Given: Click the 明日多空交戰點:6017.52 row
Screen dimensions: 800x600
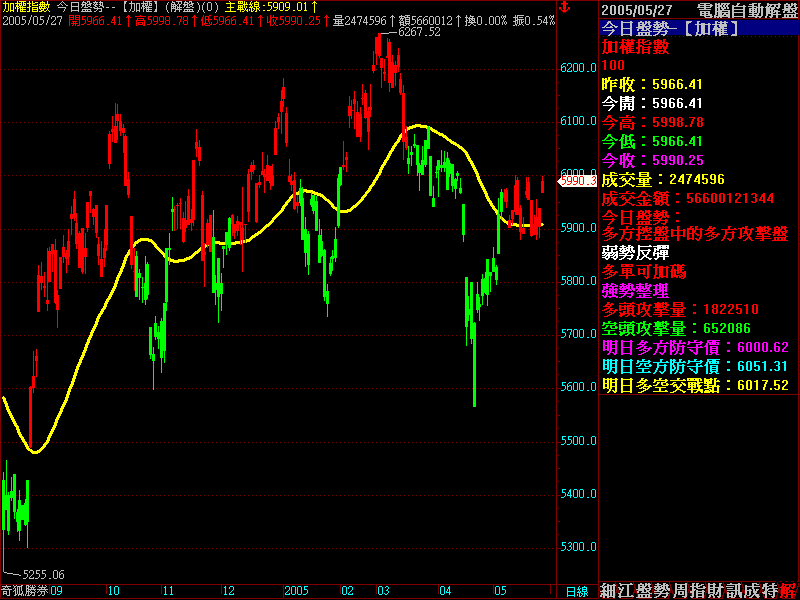Looking at the screenshot, I should pos(695,385).
